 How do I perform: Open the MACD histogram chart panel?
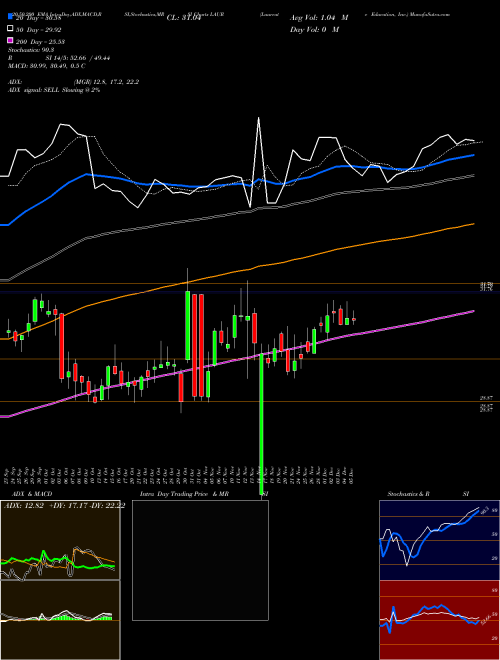coord(60,620)
